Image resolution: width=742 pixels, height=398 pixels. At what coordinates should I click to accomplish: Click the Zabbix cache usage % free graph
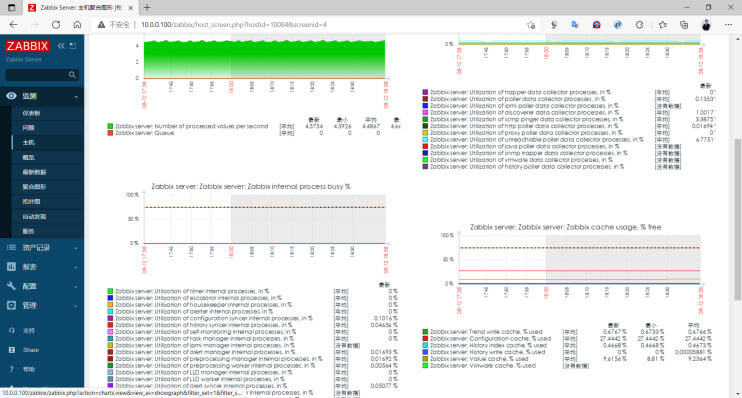pyautogui.click(x=580, y=259)
